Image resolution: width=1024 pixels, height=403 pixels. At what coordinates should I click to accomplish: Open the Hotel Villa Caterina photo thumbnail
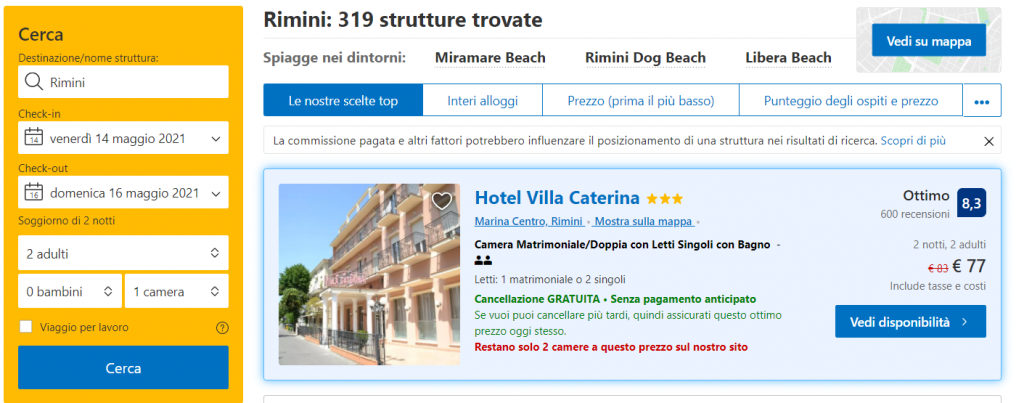[369, 274]
